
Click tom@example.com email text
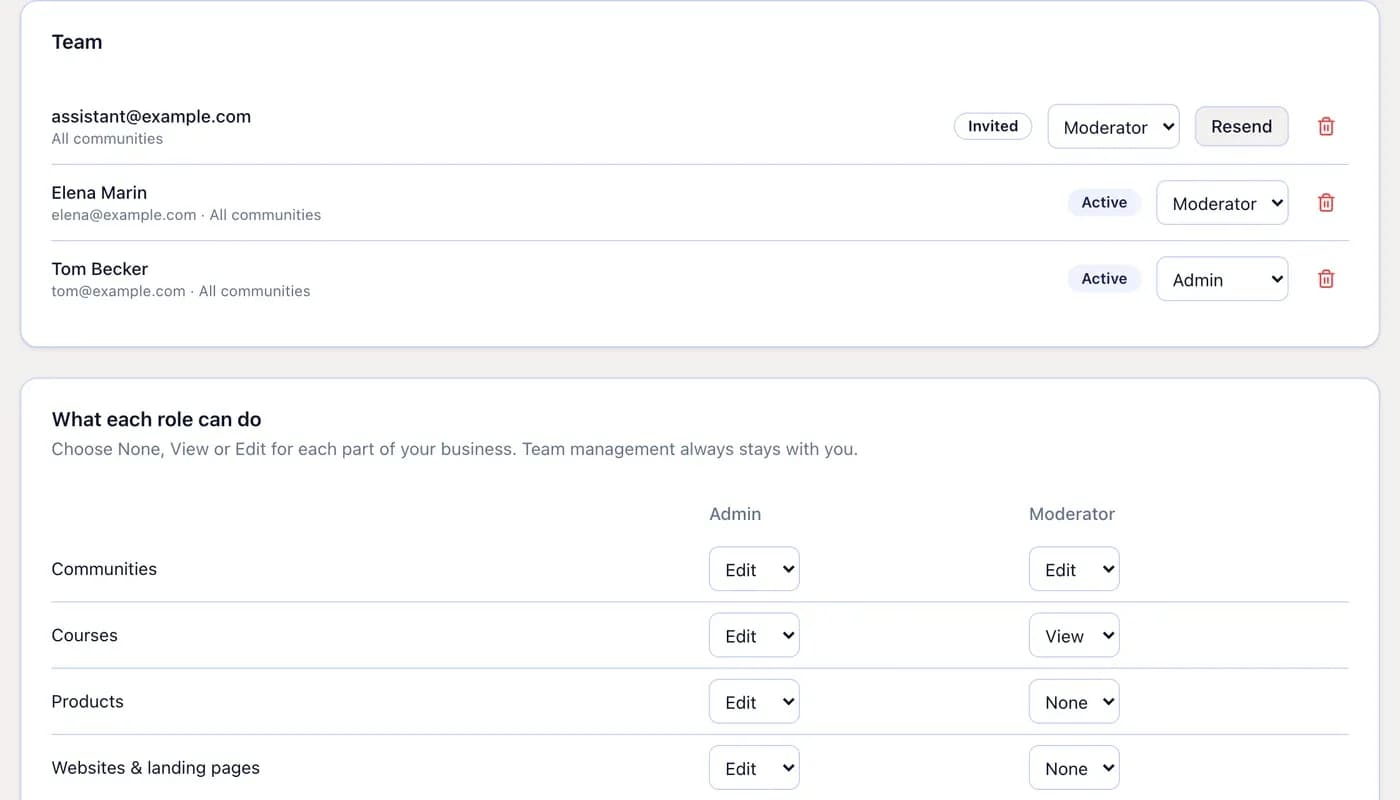point(118,291)
